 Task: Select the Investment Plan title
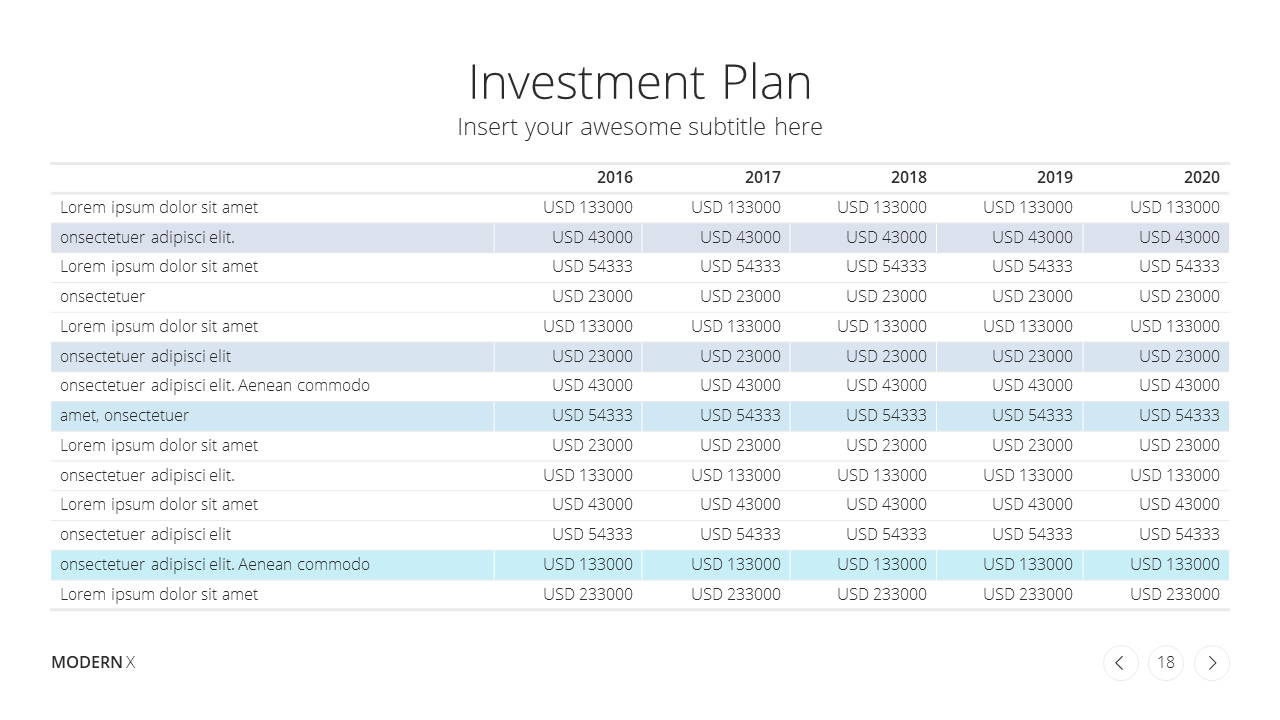640,82
